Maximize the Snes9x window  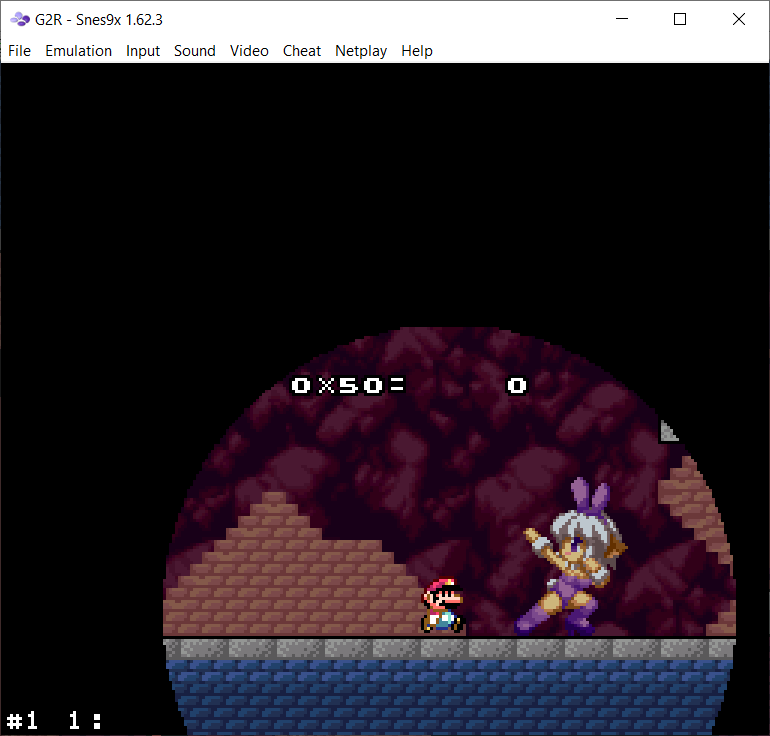click(x=680, y=19)
